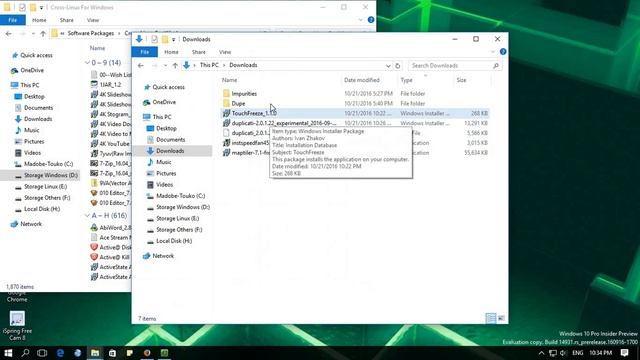This screenshot has width=640, height=360.
Task: Open Music in Downloads window sidebar
Action: pos(163,162)
